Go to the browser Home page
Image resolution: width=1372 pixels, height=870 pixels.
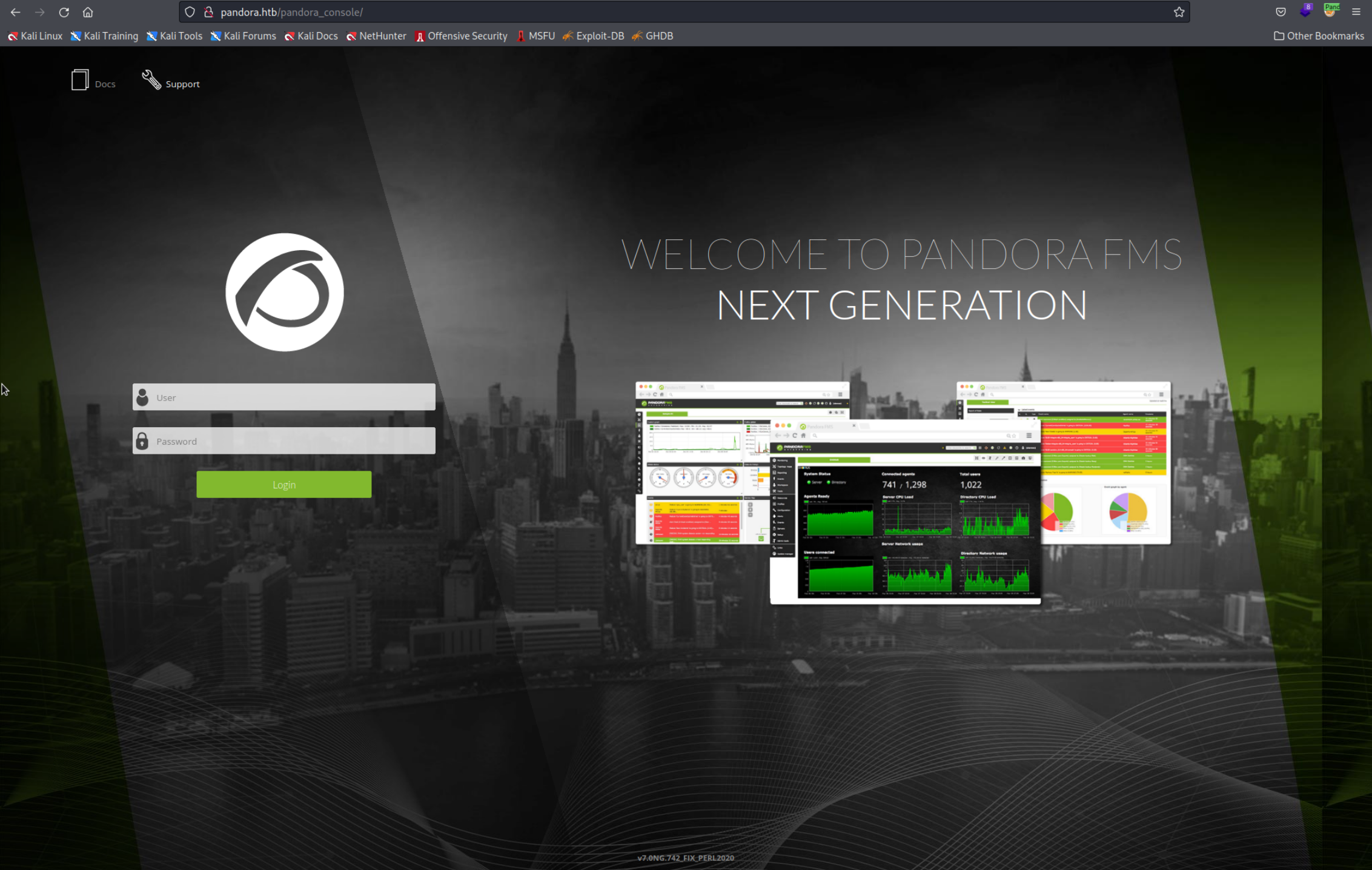click(x=88, y=12)
